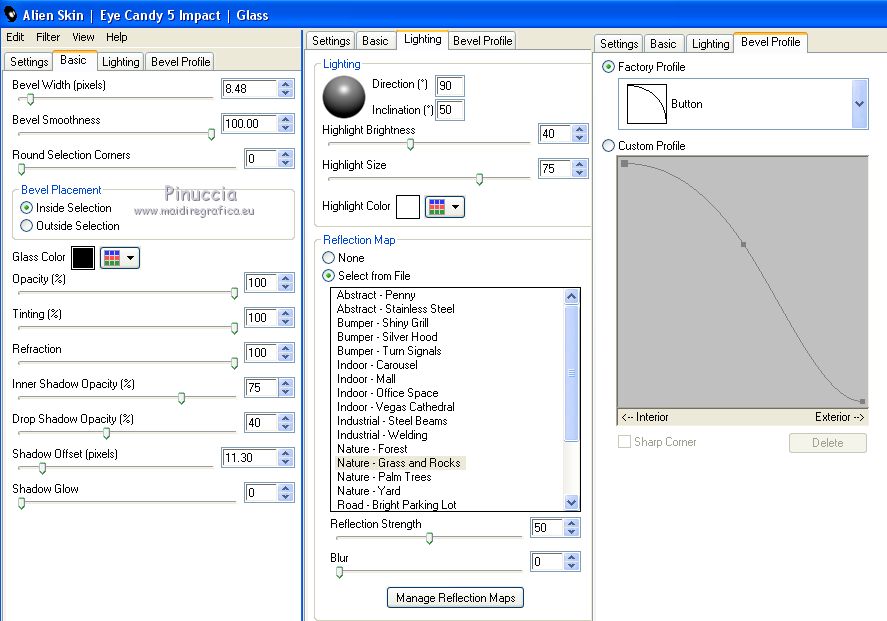Click the Inclination angle input field
This screenshot has width=887, height=621.
pos(450,110)
